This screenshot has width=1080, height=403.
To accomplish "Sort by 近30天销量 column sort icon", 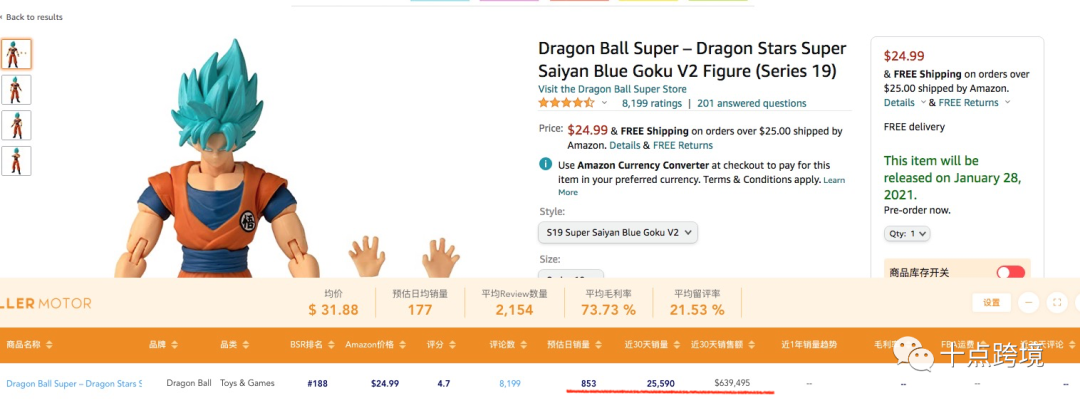I will point(676,345).
